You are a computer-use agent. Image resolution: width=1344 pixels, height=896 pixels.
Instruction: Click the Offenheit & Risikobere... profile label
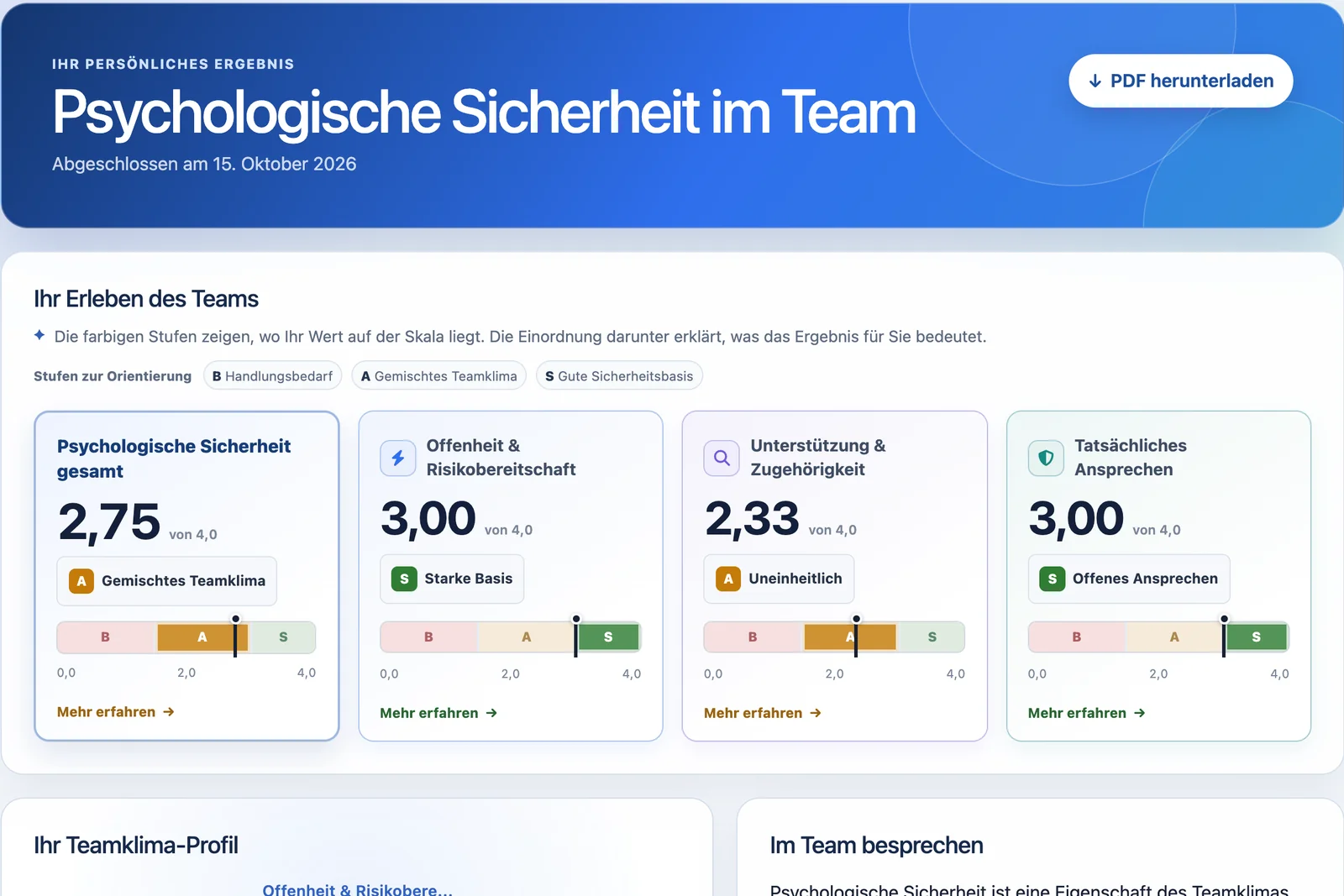point(357,889)
